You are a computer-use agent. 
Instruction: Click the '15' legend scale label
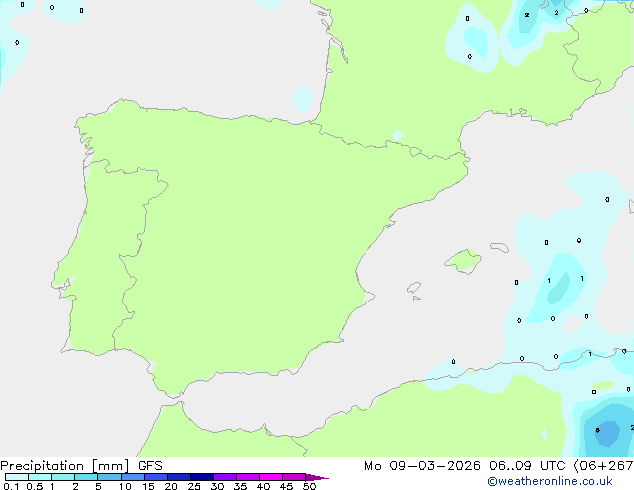pyautogui.click(x=148, y=486)
